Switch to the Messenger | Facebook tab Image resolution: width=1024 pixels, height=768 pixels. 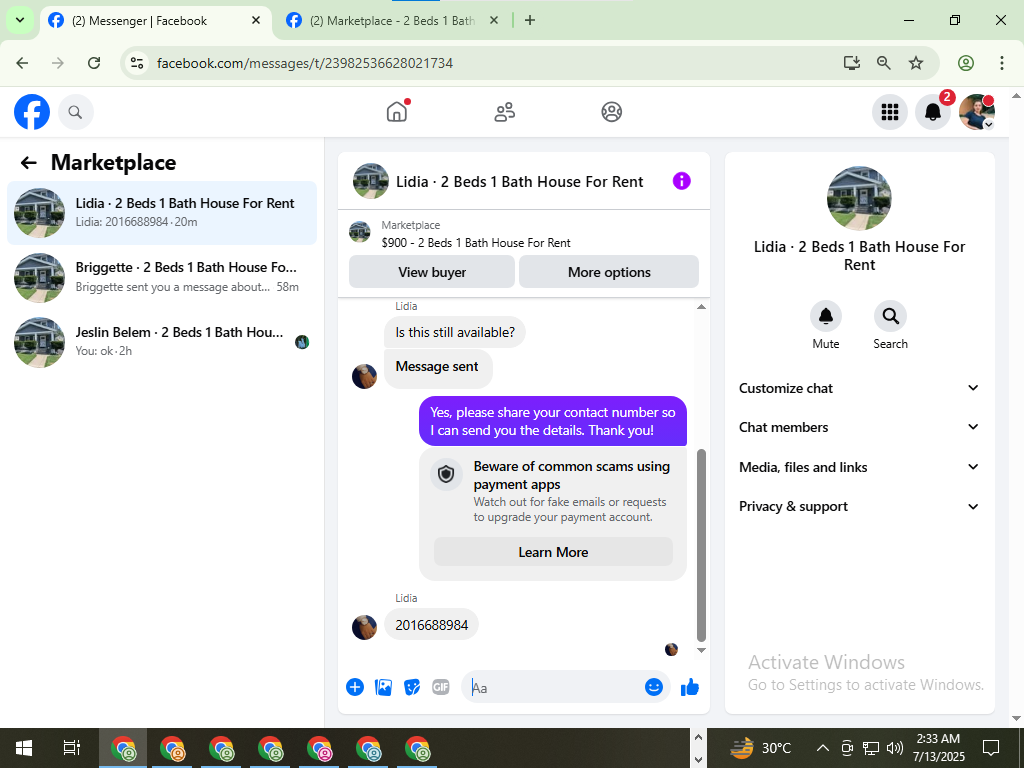coord(155,21)
